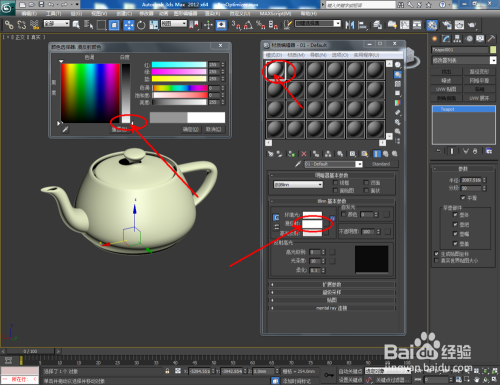Click the Align tool in main toolbar
Image resolution: width=500 pixels, height=385 pixels.
coord(362,25)
